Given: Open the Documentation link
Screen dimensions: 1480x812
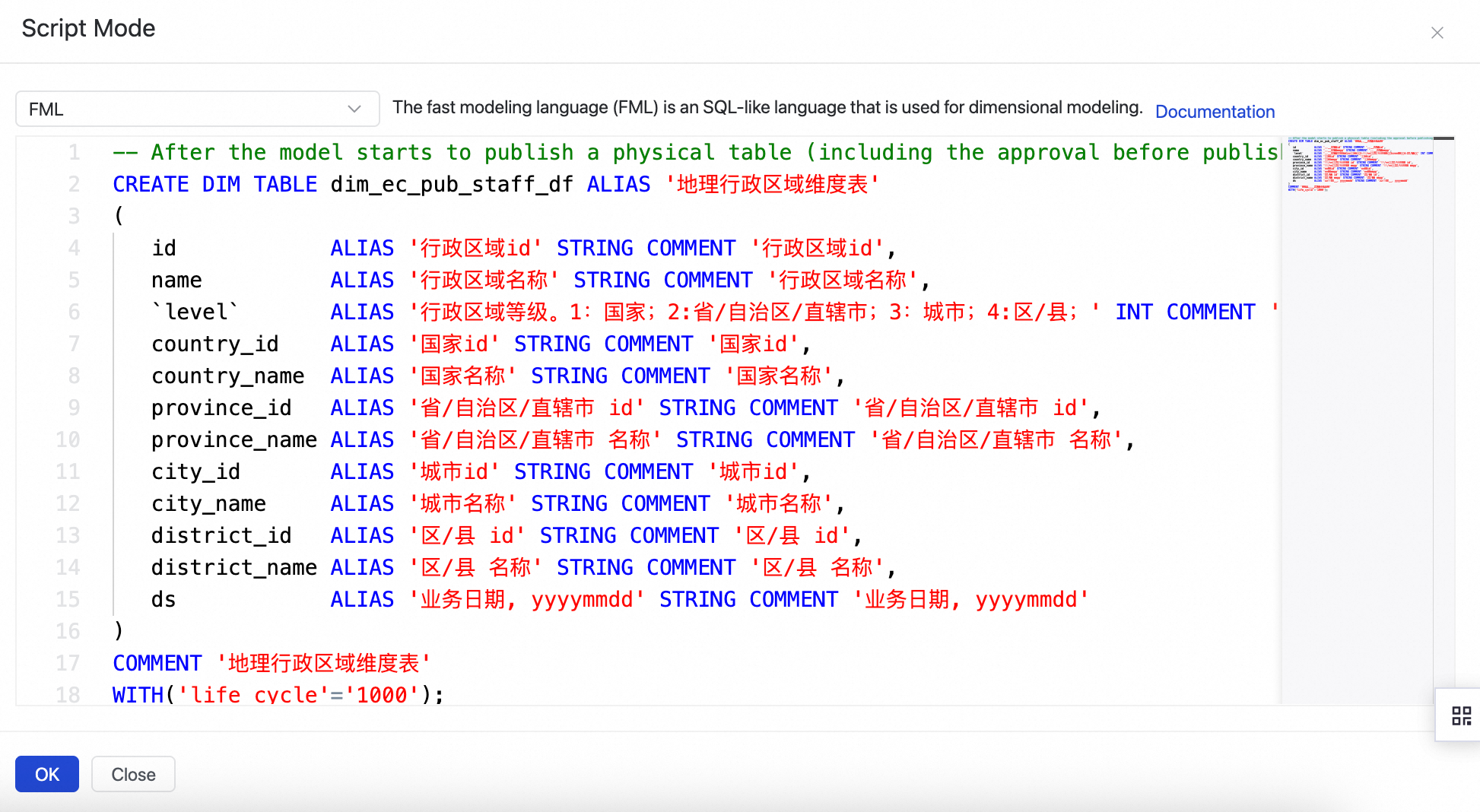Looking at the screenshot, I should [1215, 112].
